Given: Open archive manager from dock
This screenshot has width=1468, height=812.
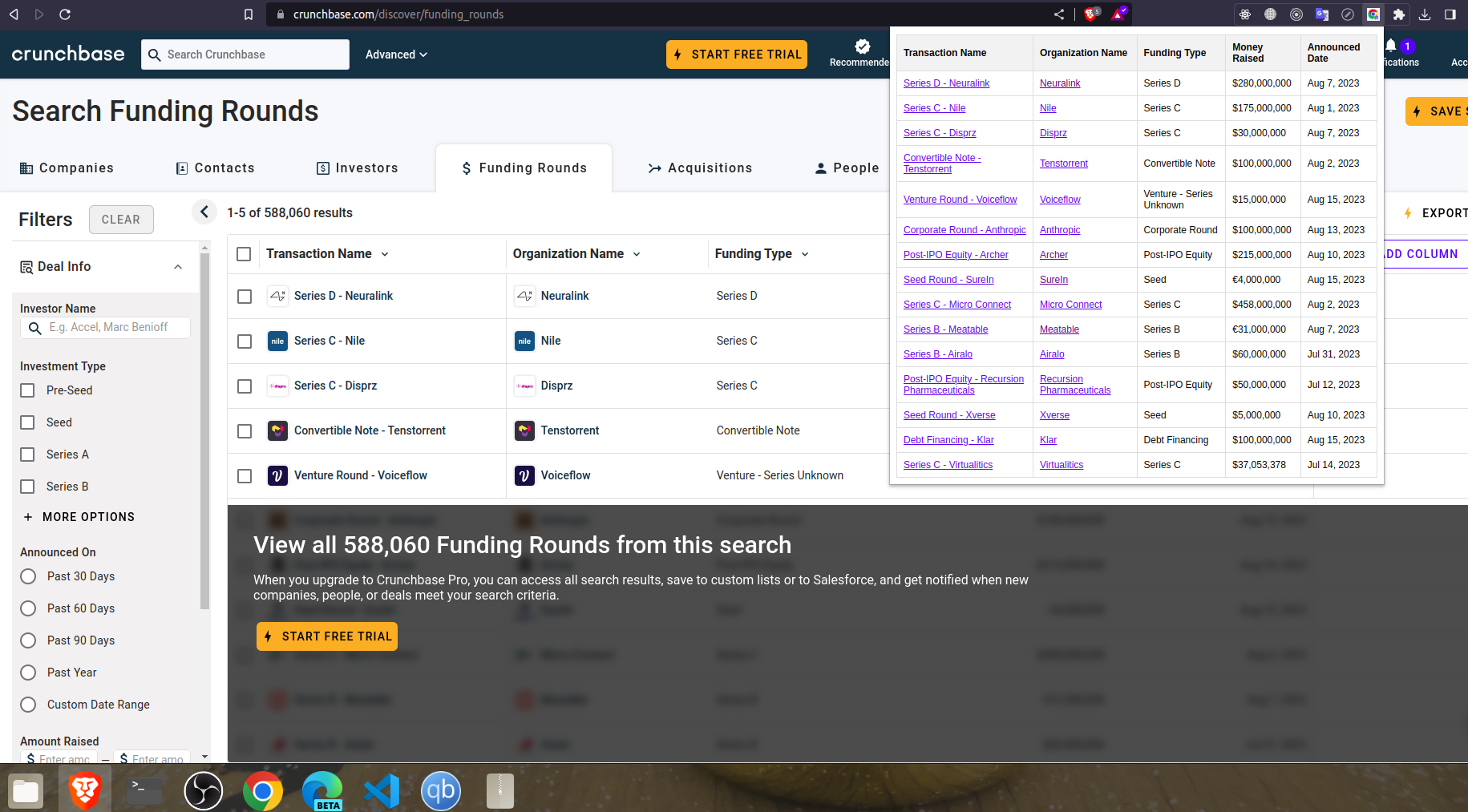Looking at the screenshot, I should (500, 790).
